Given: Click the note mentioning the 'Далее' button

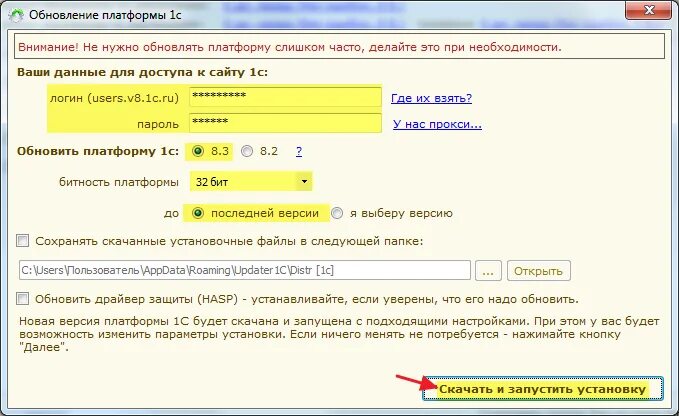Looking at the screenshot, I should [x=339, y=334].
